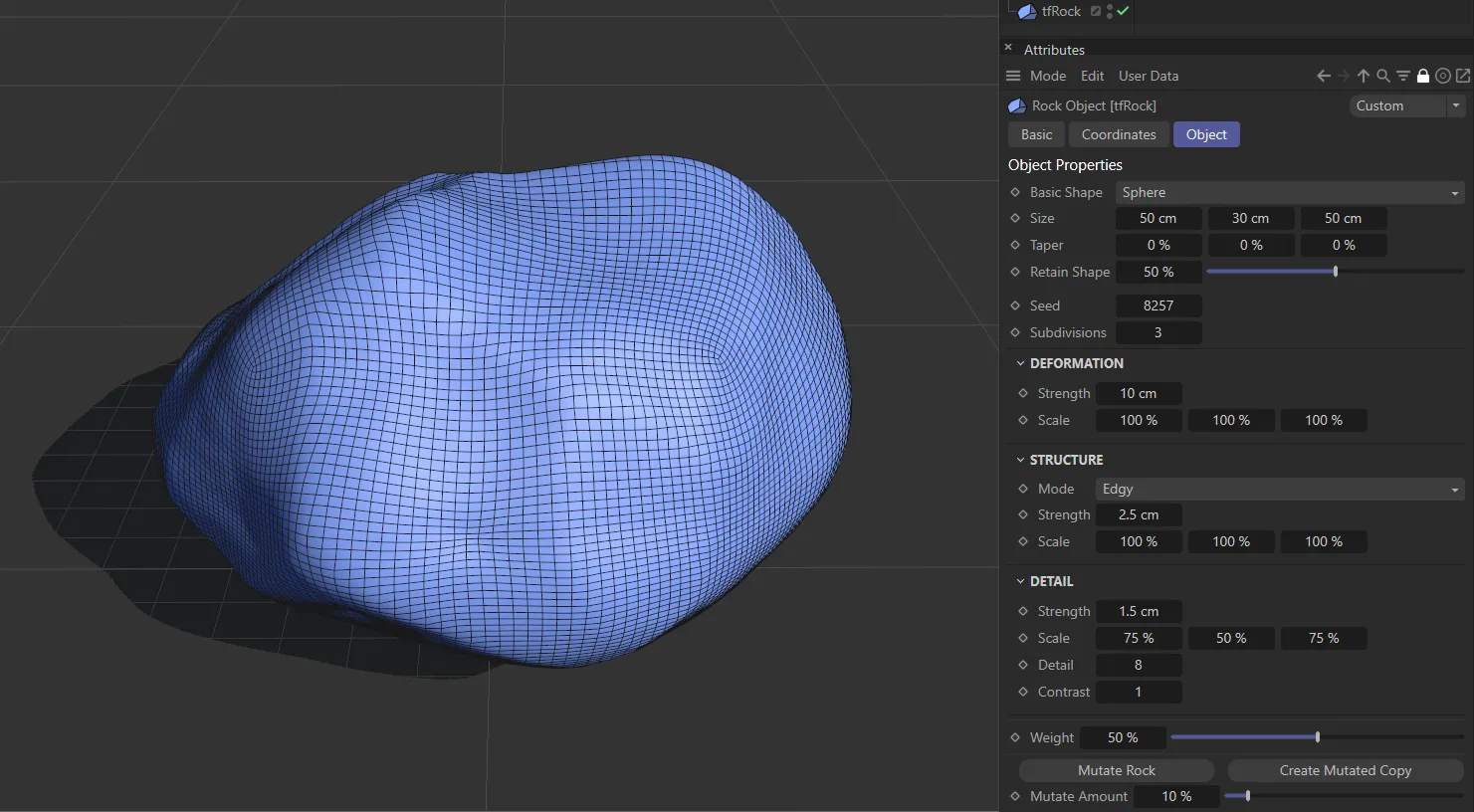Click the tfRock object icon in hierarchy

tap(1027, 12)
